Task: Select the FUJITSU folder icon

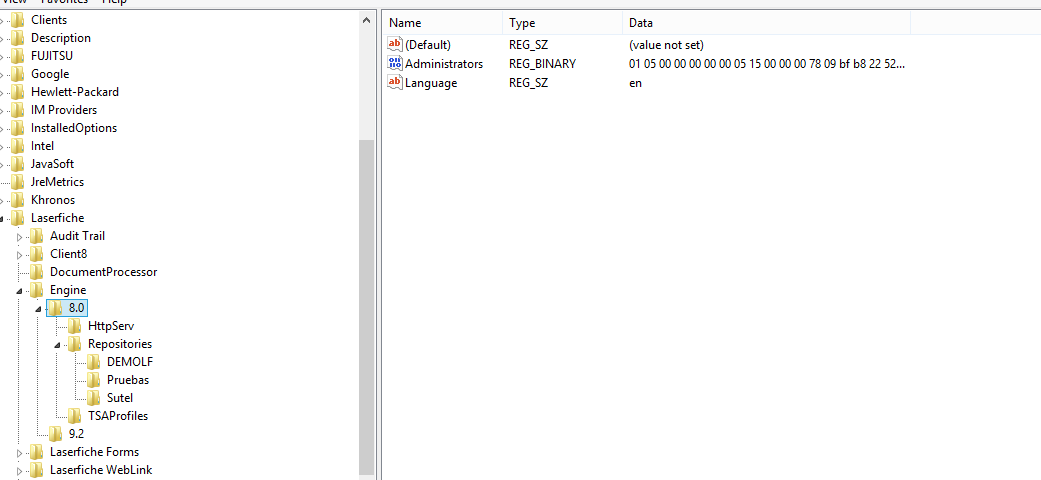Action: (17, 56)
